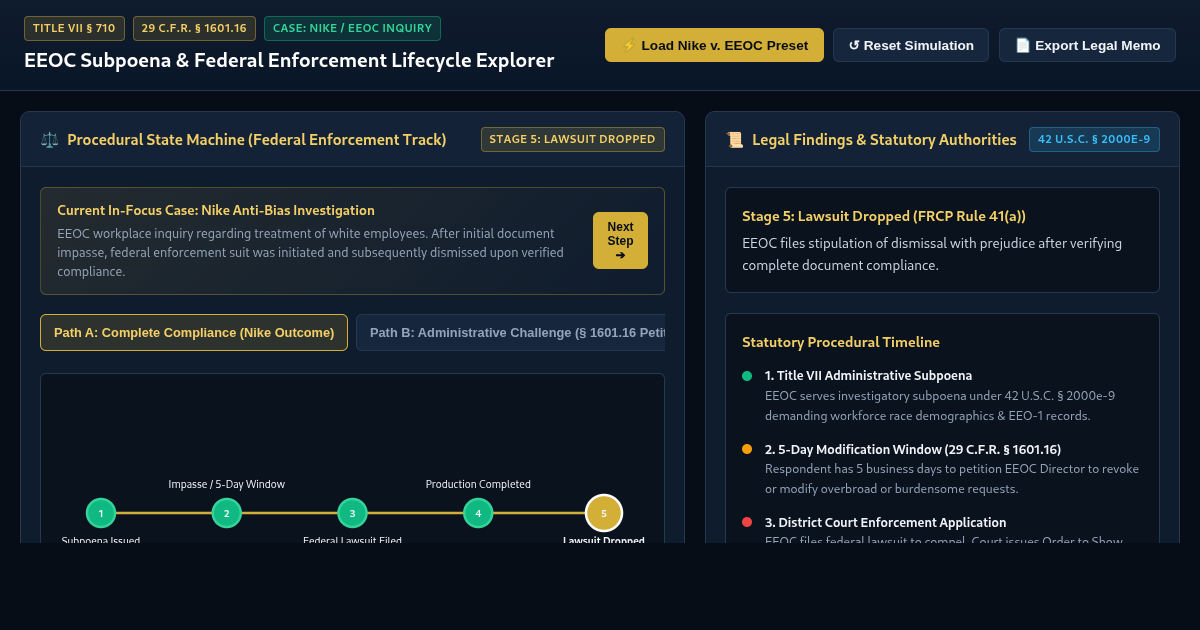Click the STAGE 5: LAWSUIT DROPPED badge

(573, 139)
